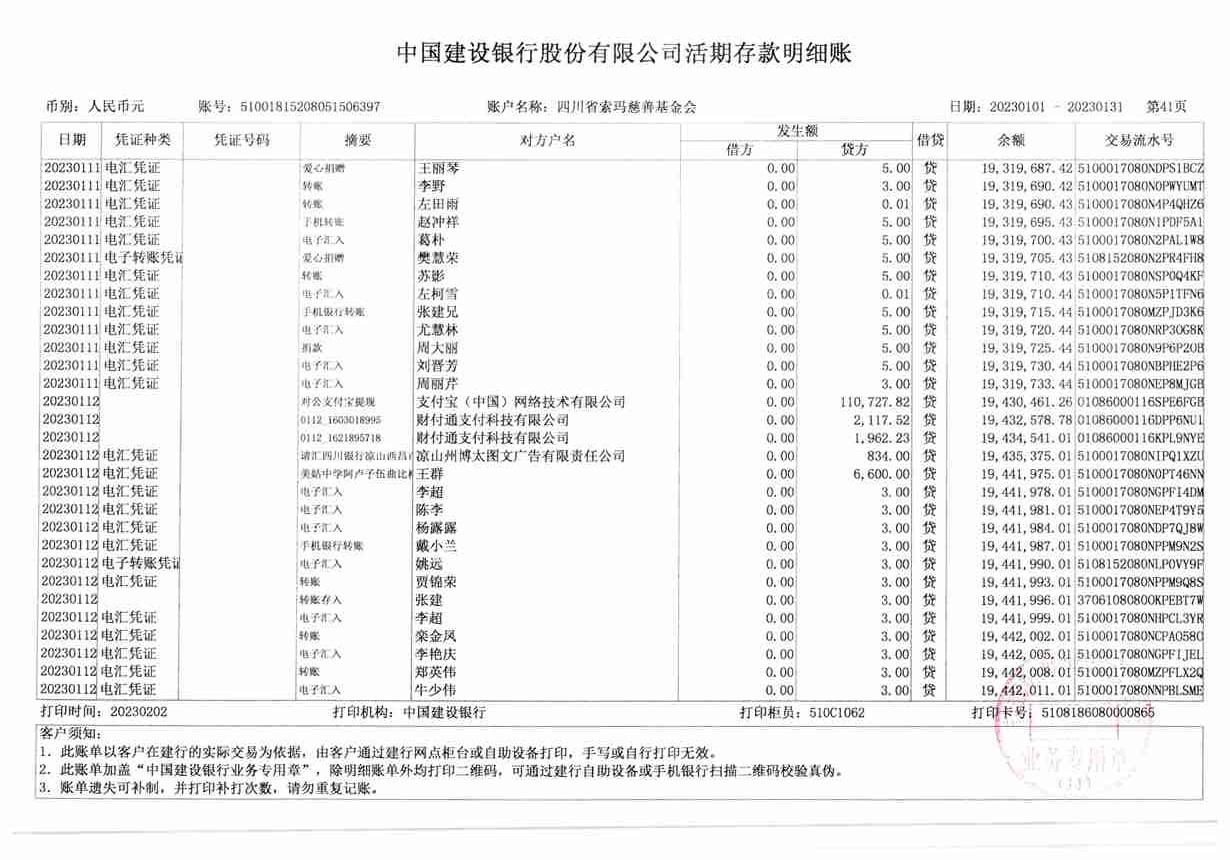1230x860 pixels.
Task: Click payer name 樊慧荣
Action: pos(437,258)
